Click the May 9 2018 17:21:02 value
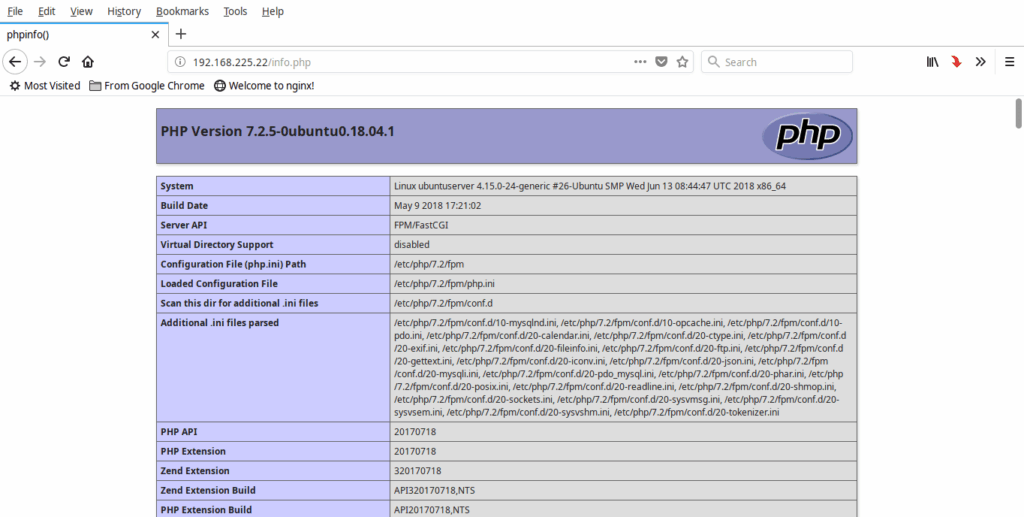This screenshot has width=1024, height=517. tap(438, 206)
